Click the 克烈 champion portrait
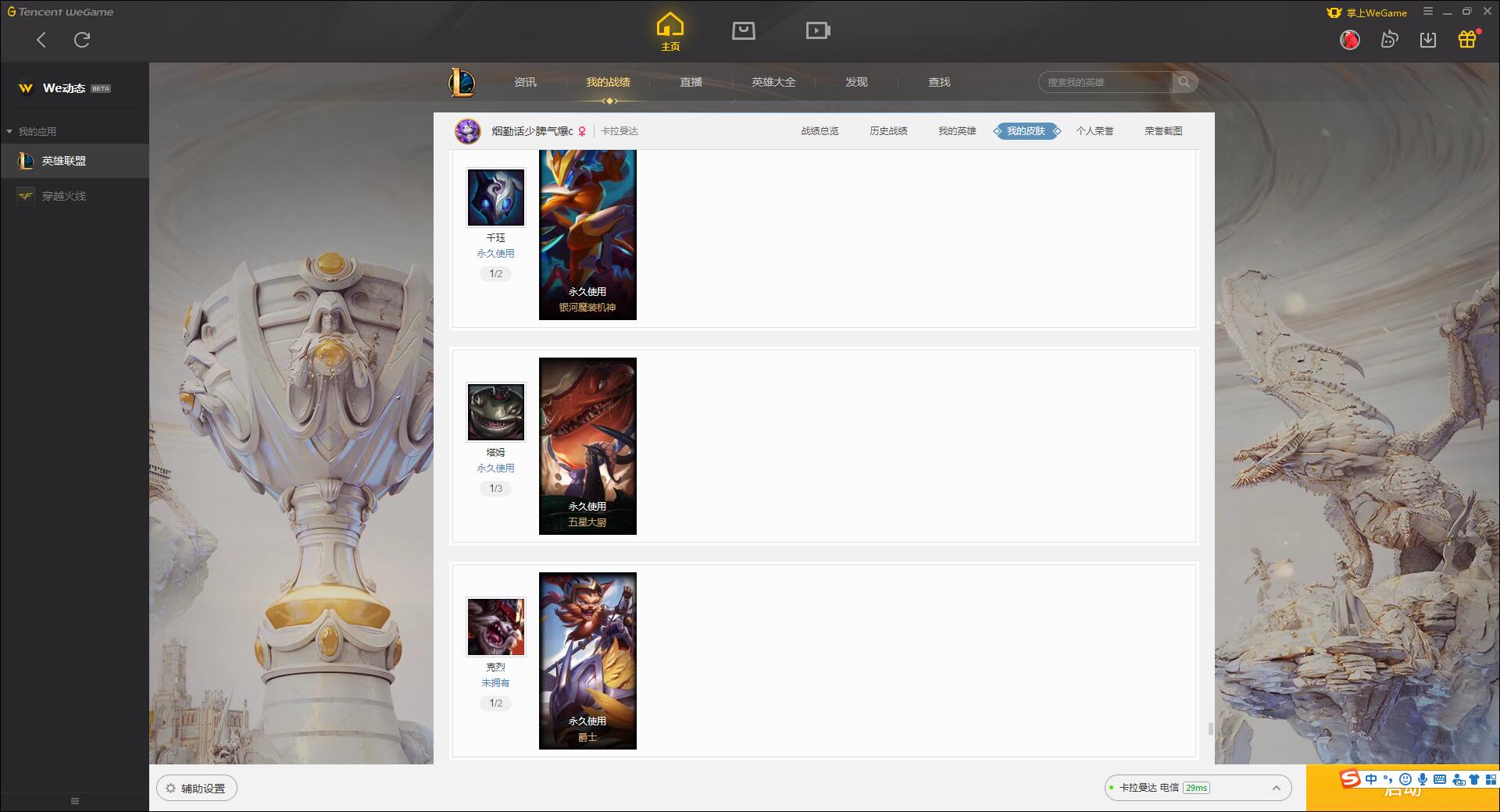 (496, 627)
